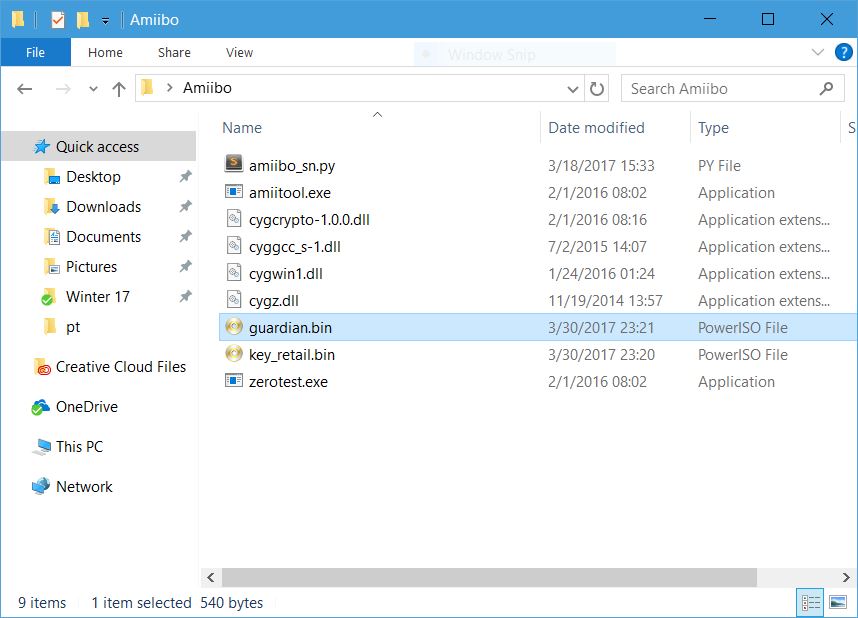Open the Customize Quick Access Toolbar dropdown
The width and height of the screenshot is (858, 618).
pyautogui.click(x=105, y=21)
